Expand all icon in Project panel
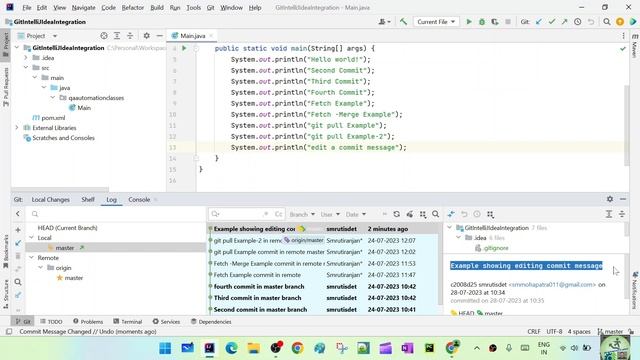 (117, 36)
